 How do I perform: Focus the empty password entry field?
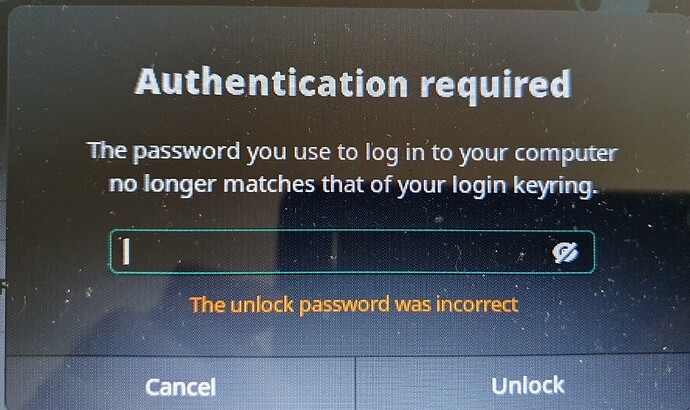point(352,252)
